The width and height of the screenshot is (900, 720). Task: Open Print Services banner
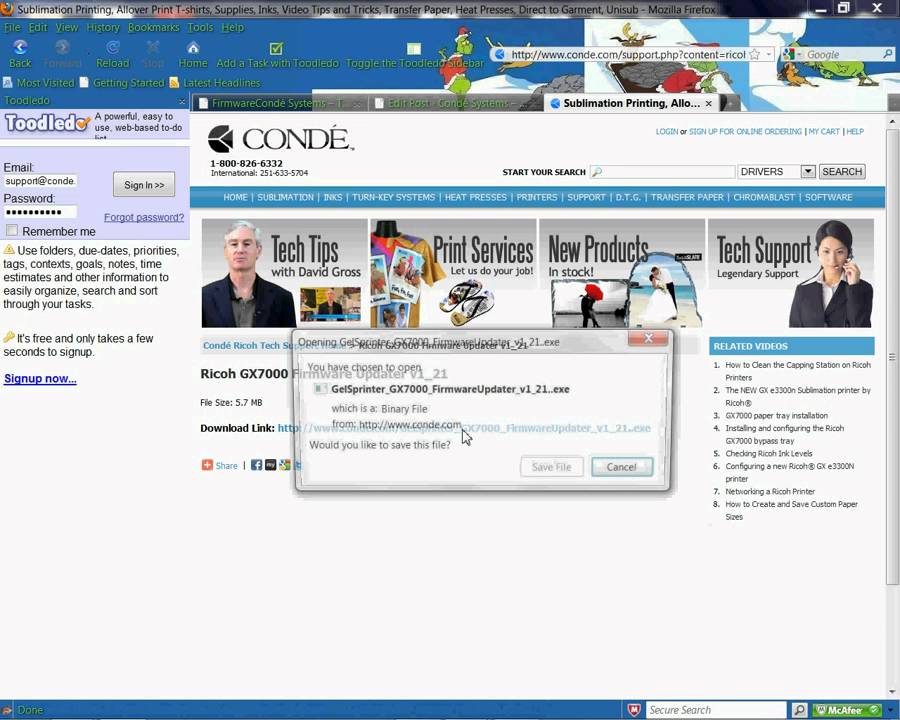point(453,273)
